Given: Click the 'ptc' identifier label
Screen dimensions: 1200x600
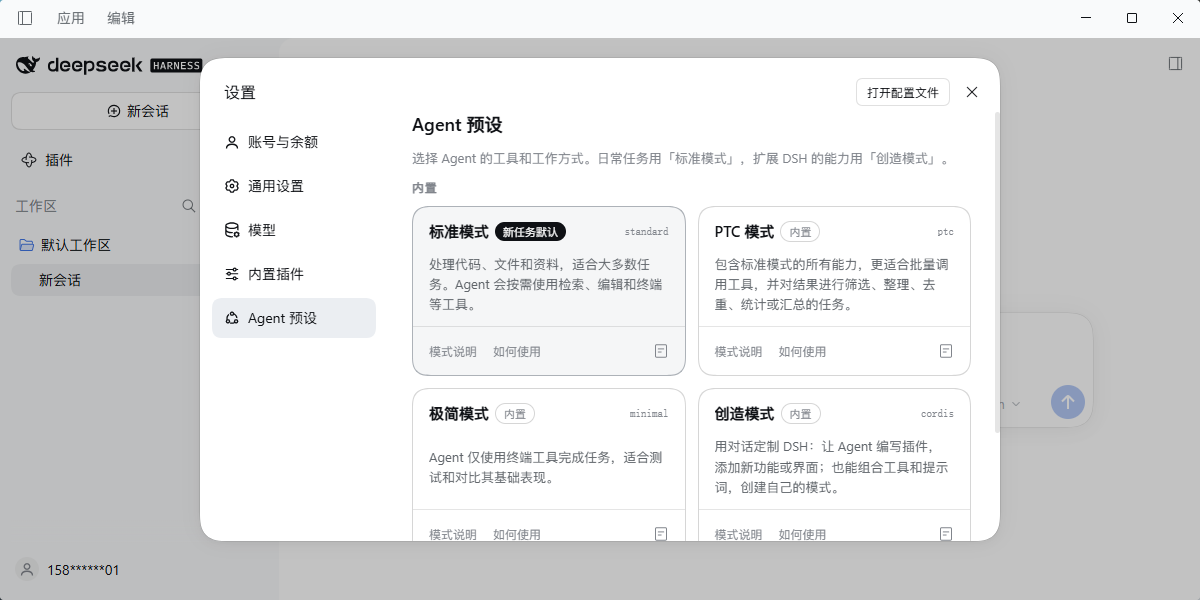Looking at the screenshot, I should click(946, 232).
